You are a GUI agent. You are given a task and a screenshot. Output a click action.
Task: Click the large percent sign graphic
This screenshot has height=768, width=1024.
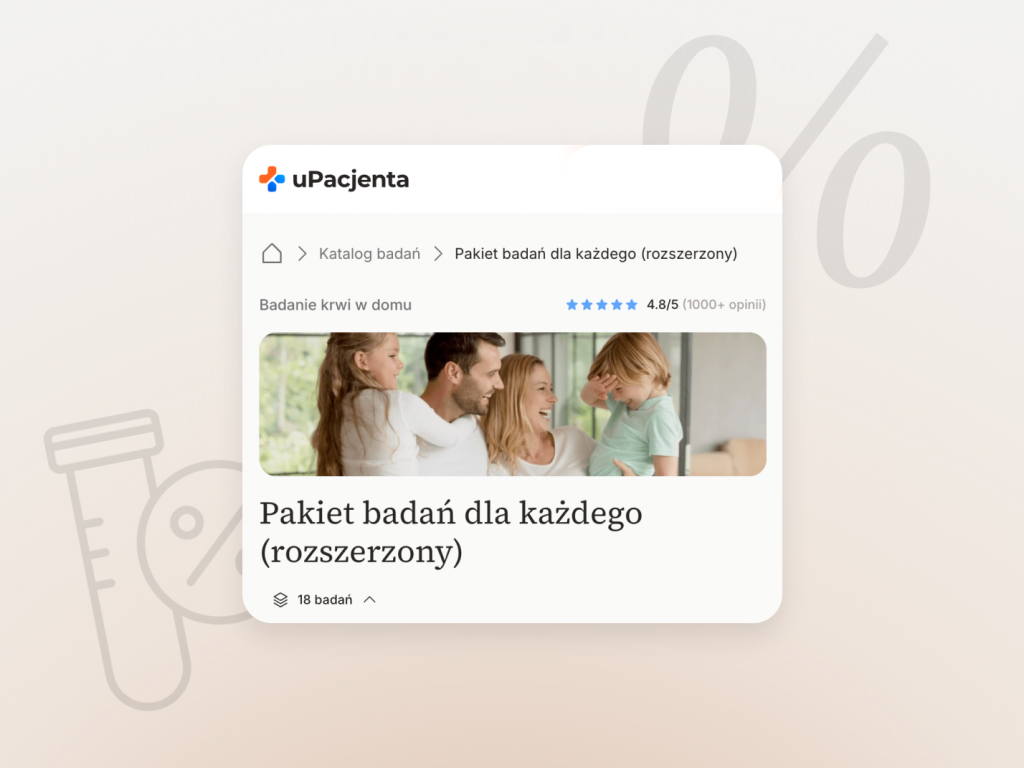pos(787,160)
